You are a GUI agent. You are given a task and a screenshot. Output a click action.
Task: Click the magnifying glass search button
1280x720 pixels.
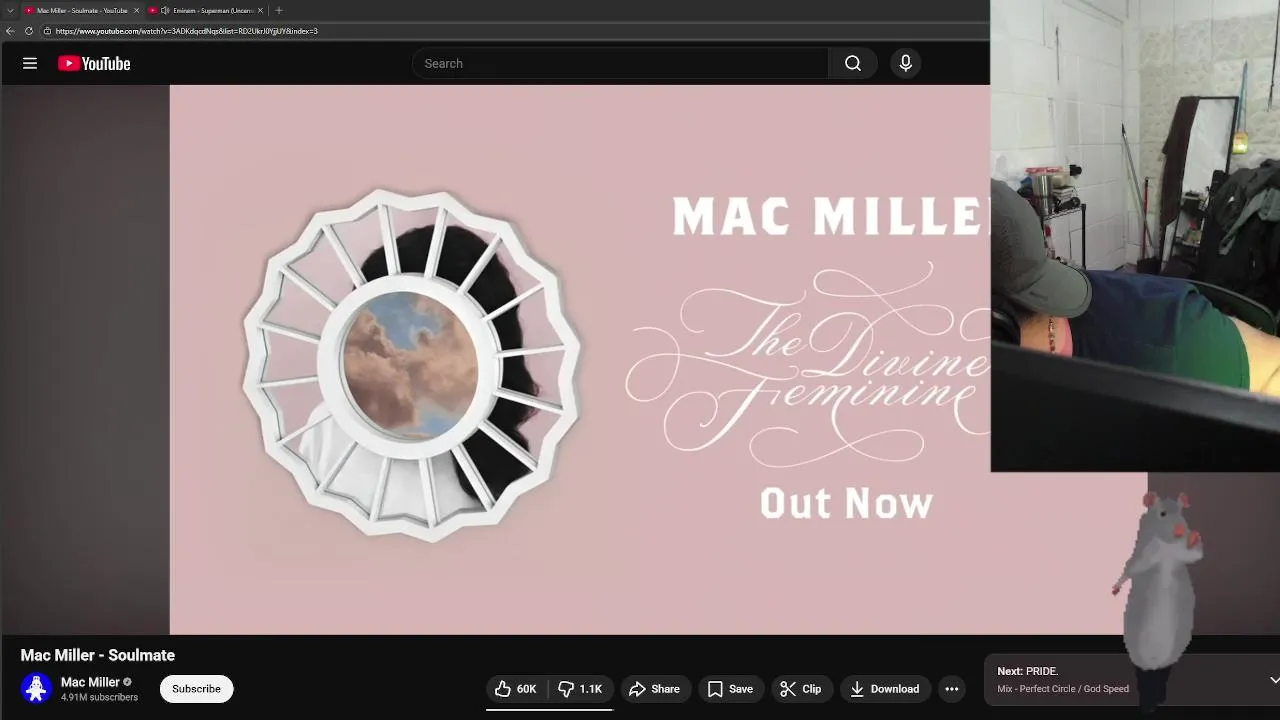pos(853,63)
